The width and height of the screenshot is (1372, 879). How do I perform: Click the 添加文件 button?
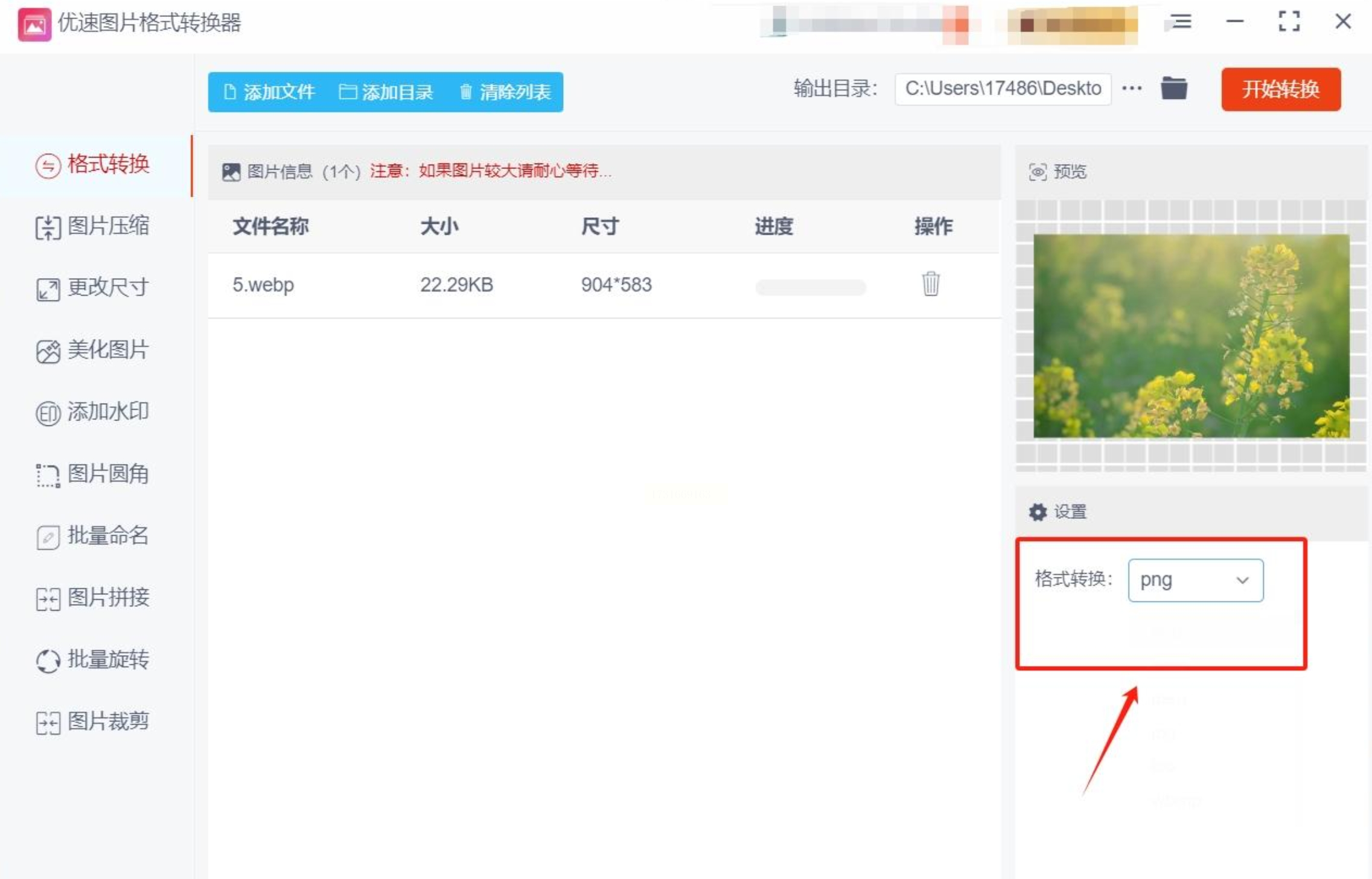269,92
